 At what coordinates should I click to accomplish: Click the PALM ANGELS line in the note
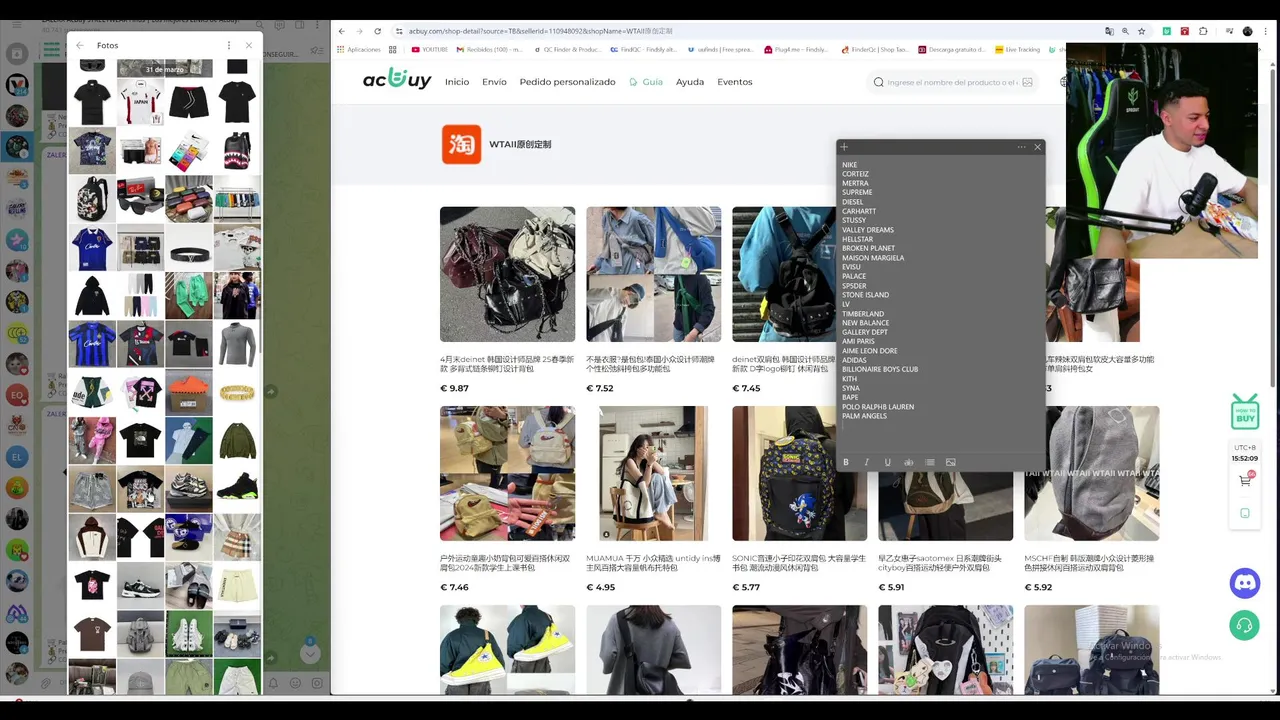pyautogui.click(x=864, y=416)
